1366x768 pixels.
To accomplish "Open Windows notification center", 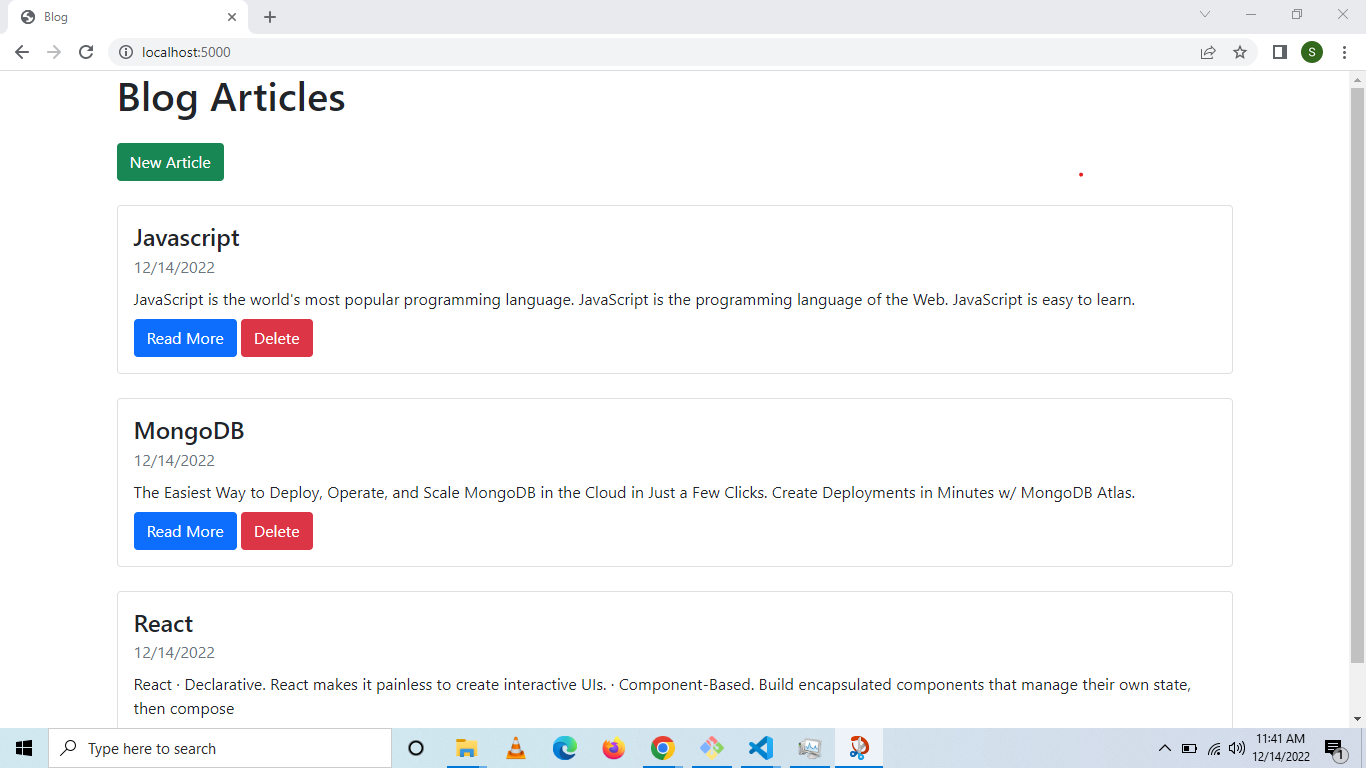I will 1334,748.
